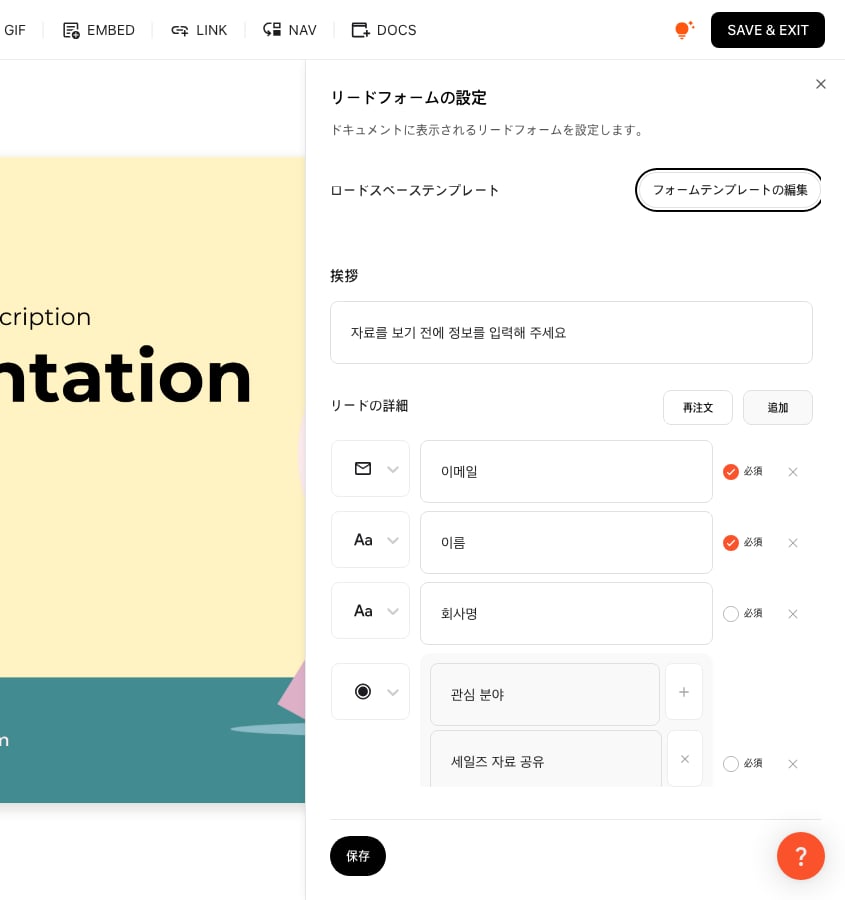Click the 이메일 label input field
The width and height of the screenshot is (845, 900).
tap(566, 471)
